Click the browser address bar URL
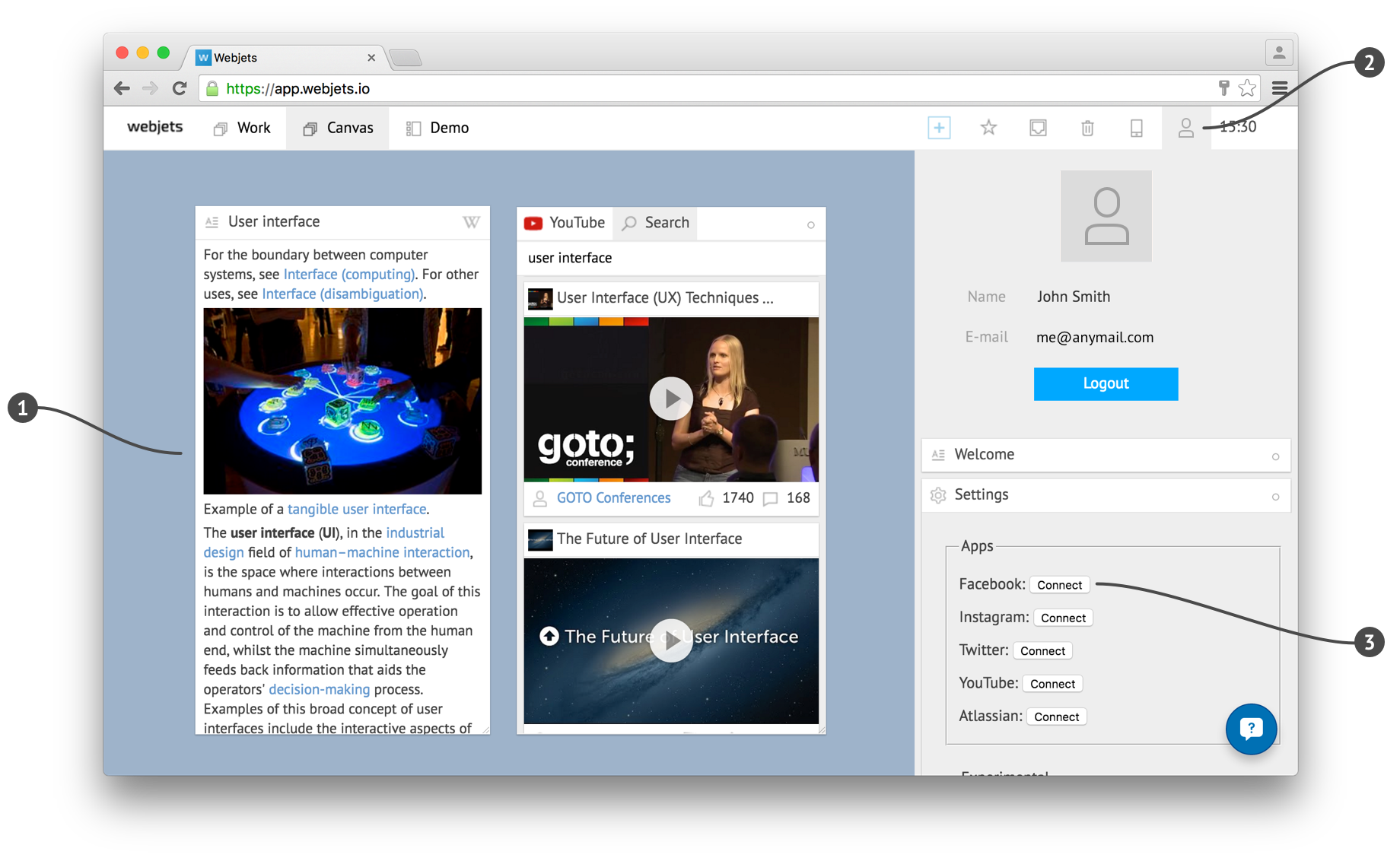The height and width of the screenshot is (858, 1400). (x=297, y=89)
